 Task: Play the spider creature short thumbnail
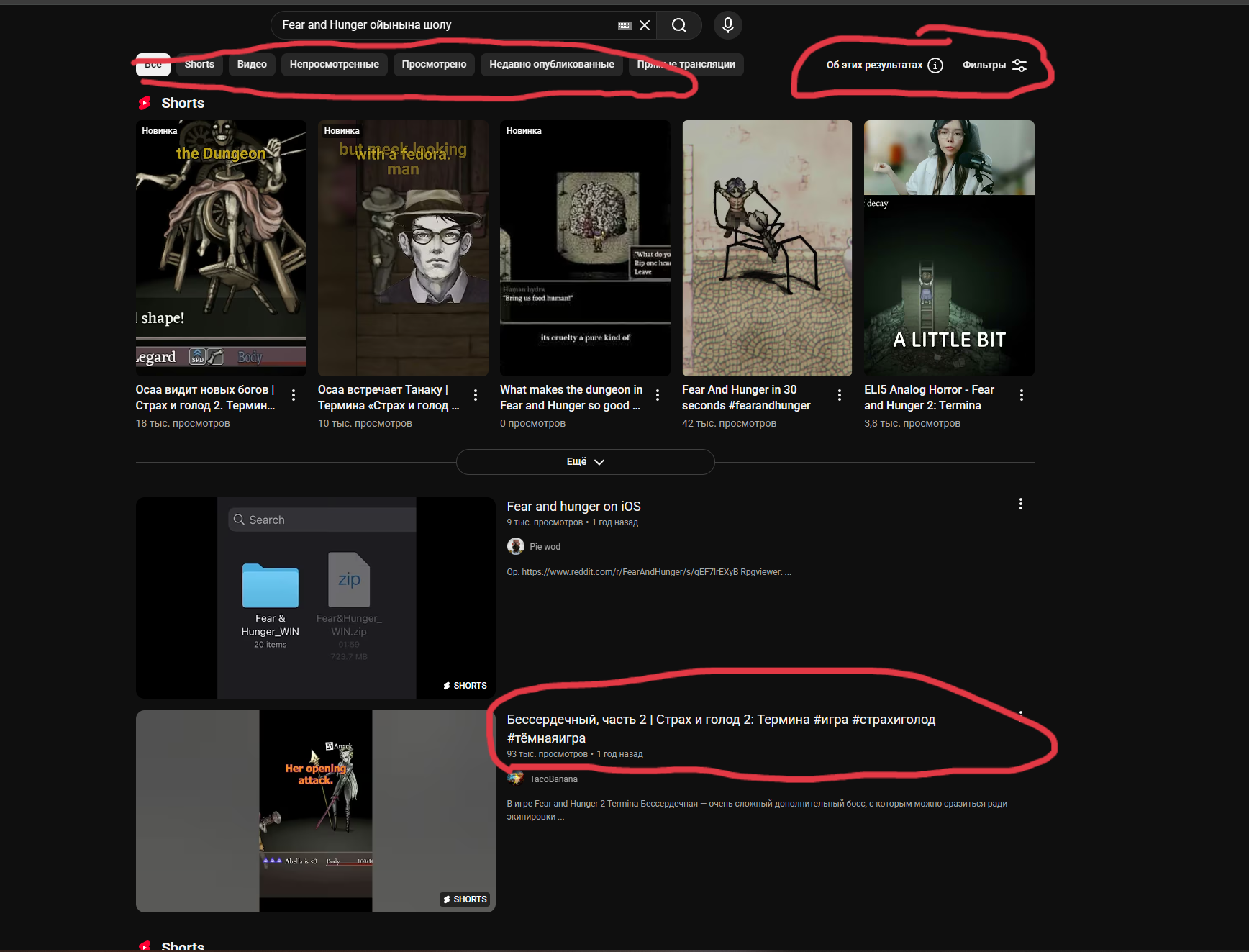coord(767,248)
